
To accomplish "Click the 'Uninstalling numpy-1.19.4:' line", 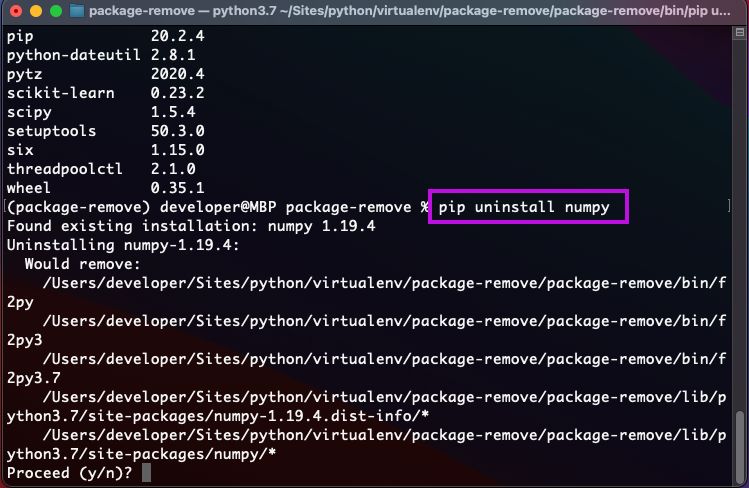I will click(123, 245).
